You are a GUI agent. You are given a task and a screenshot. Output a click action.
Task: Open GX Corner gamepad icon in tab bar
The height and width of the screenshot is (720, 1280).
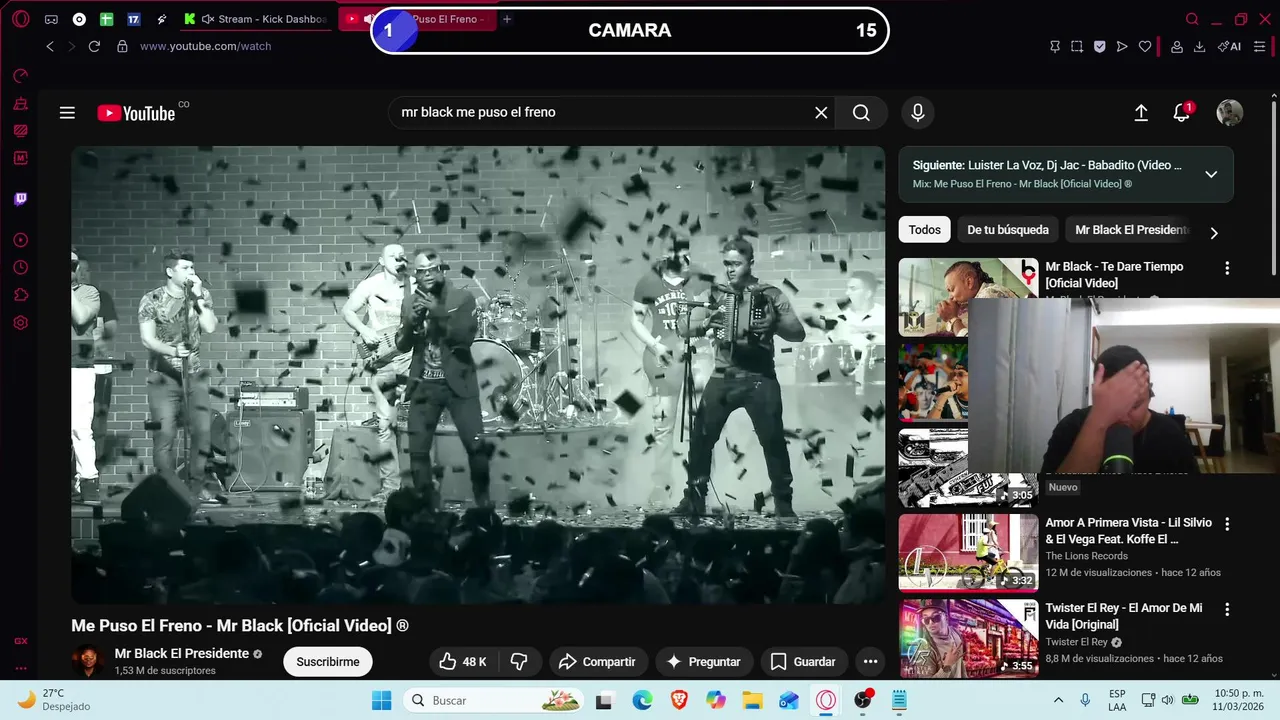(51, 19)
